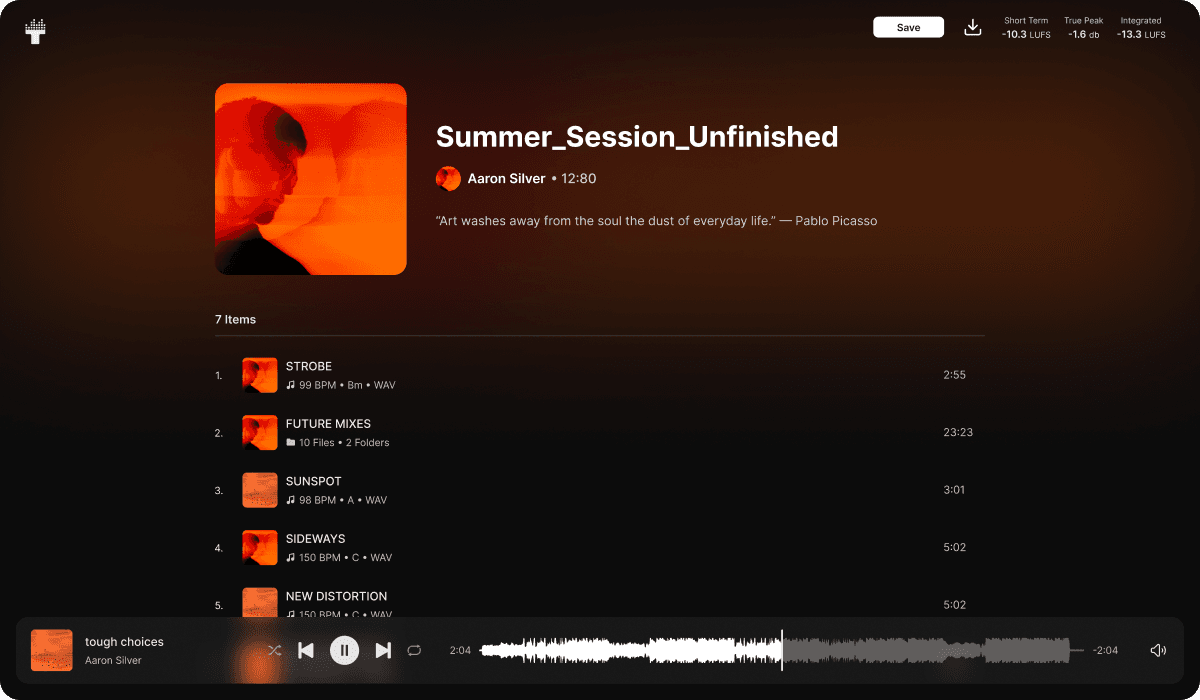1200x700 pixels.
Task: Click the SIDEWAYS track thumbnail
Action: [260, 547]
